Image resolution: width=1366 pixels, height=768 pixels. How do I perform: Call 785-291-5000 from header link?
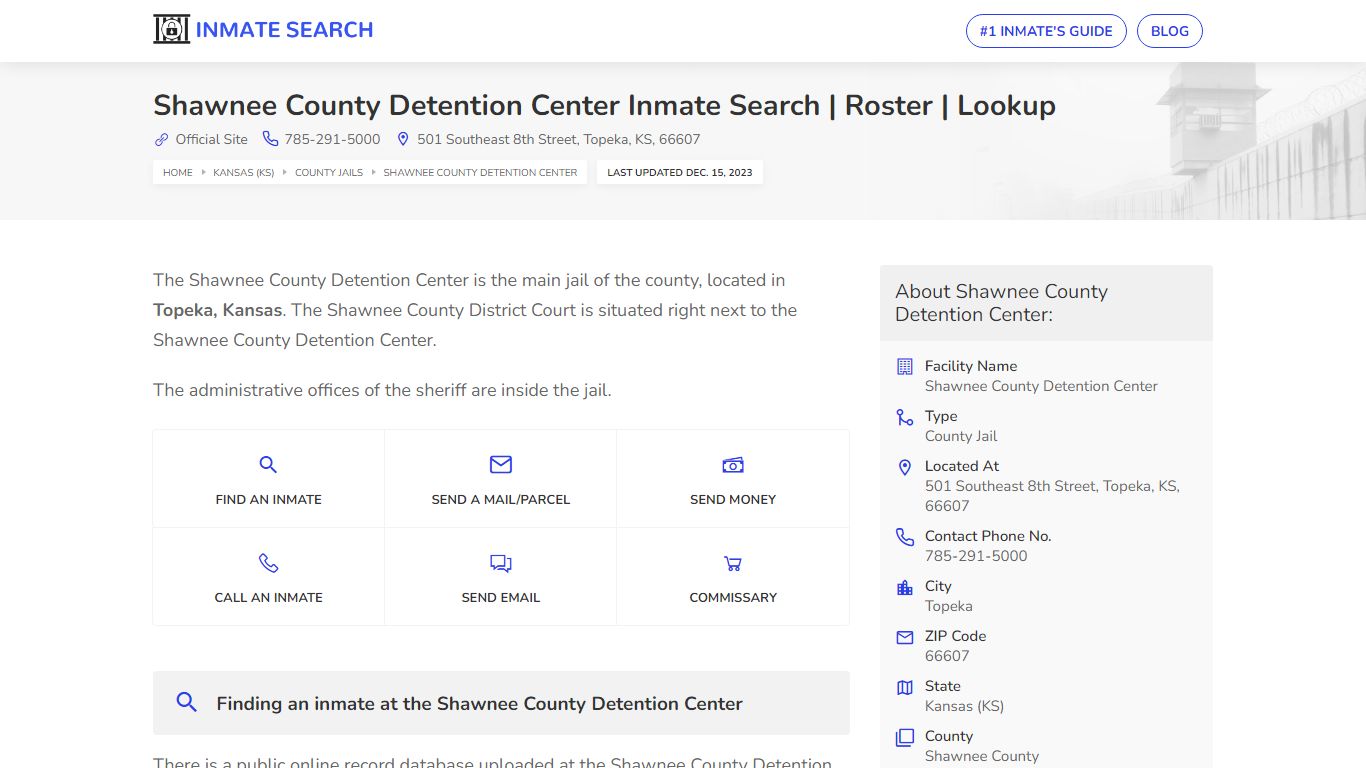tap(332, 140)
